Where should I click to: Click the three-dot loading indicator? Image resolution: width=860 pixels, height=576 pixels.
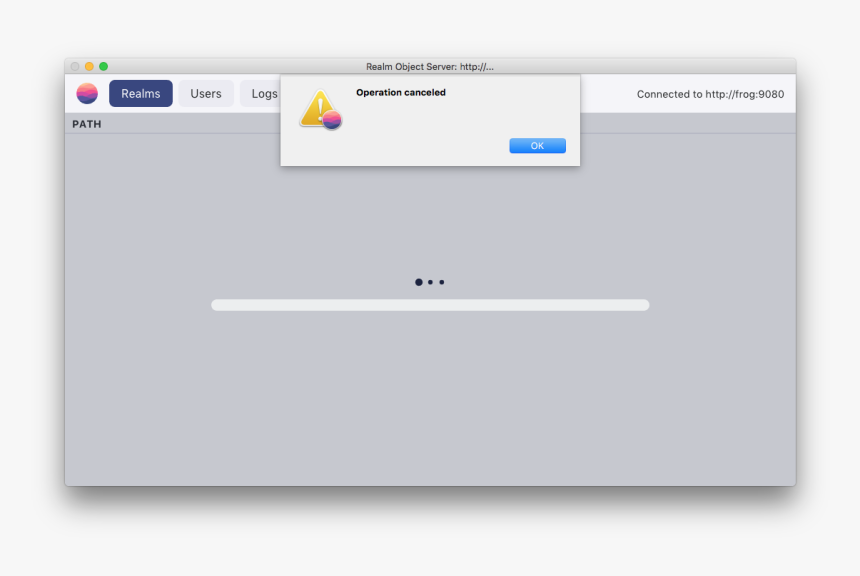(x=429, y=282)
